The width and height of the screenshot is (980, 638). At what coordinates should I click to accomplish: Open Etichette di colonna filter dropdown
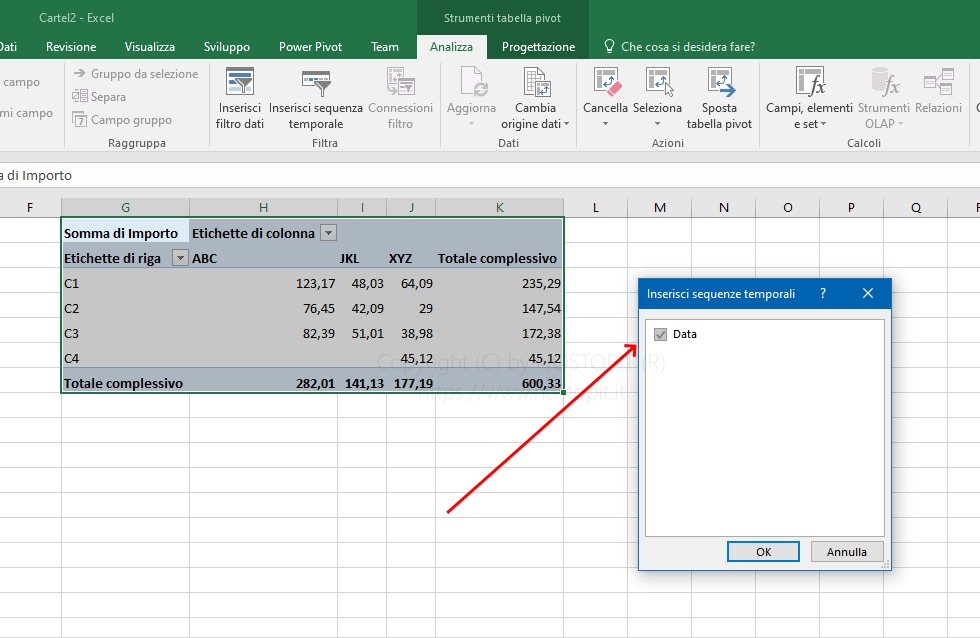click(328, 233)
